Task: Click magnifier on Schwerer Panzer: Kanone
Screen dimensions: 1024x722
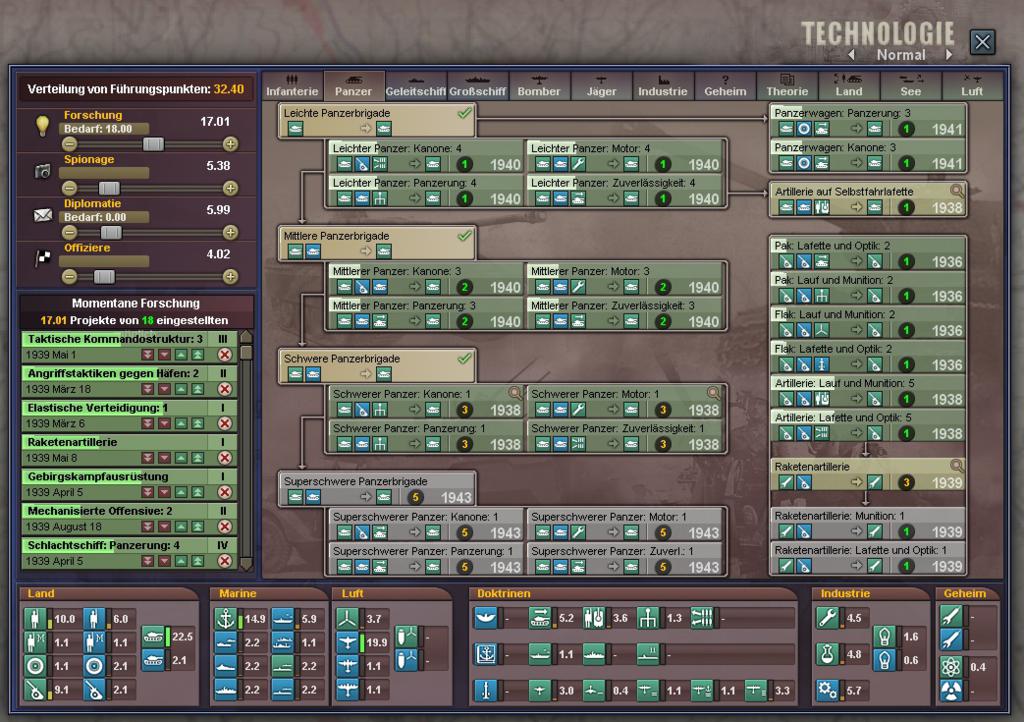Action: pyautogui.click(x=515, y=393)
